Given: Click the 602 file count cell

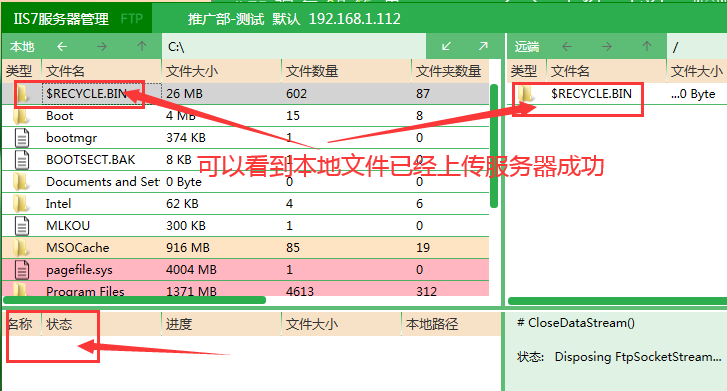Looking at the screenshot, I should point(296,94).
